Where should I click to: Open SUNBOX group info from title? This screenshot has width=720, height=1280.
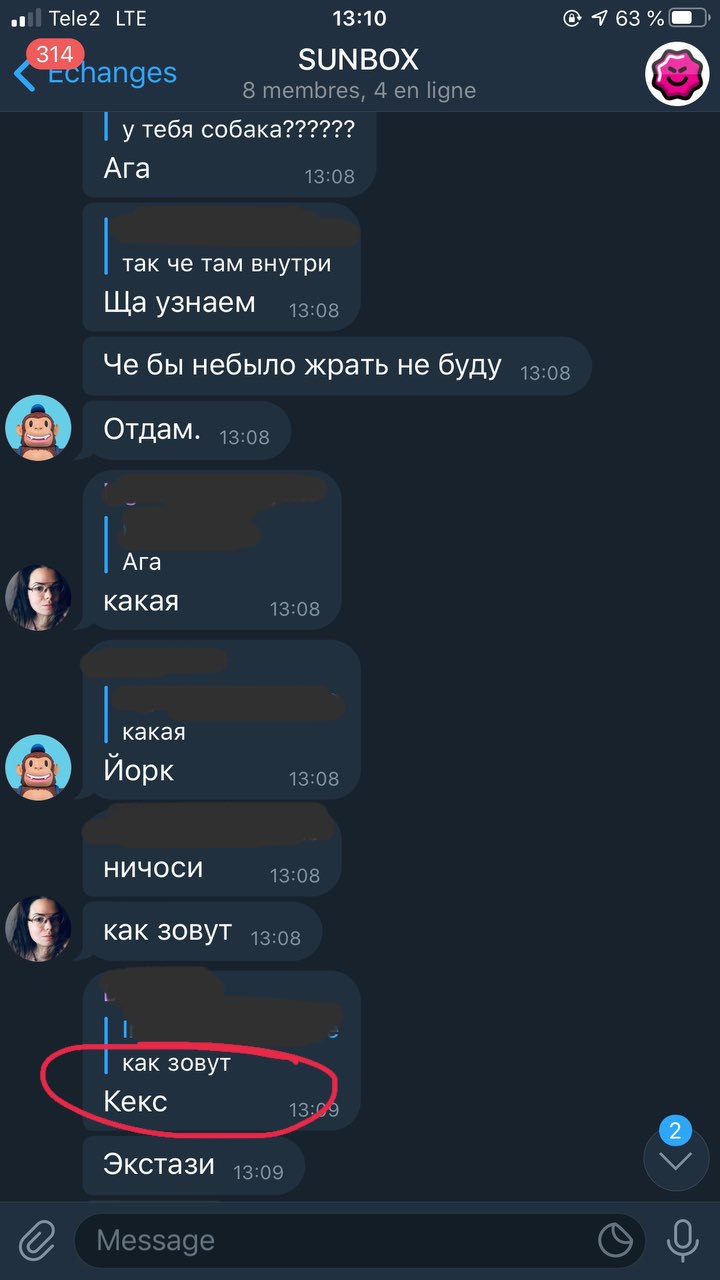(359, 60)
